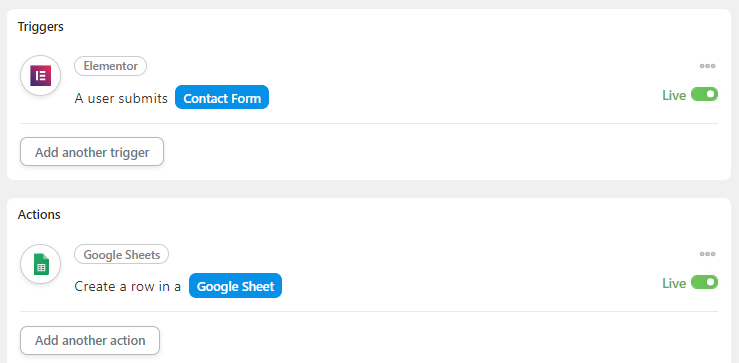This screenshot has width=739, height=363.
Task: Click the Triggers section heading
Action: pos(41,27)
